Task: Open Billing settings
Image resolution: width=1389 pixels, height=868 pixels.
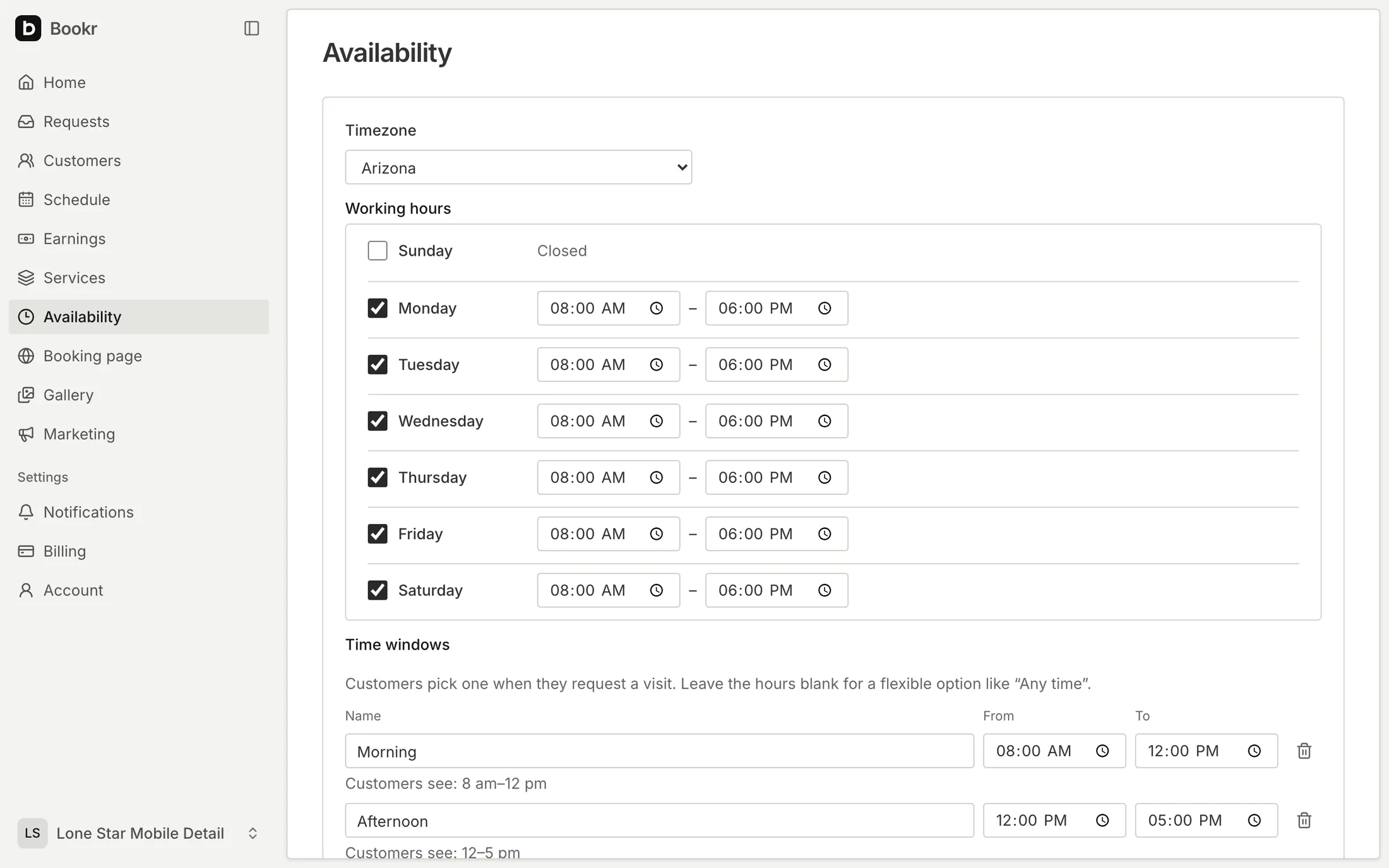Action: click(139, 551)
